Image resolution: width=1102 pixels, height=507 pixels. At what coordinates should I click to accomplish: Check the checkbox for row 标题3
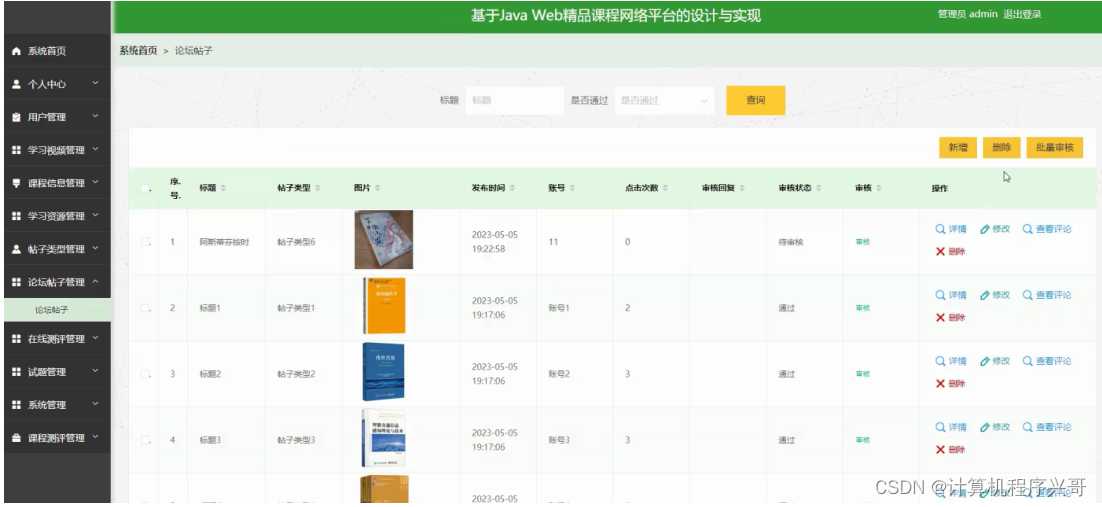[x=145, y=440]
